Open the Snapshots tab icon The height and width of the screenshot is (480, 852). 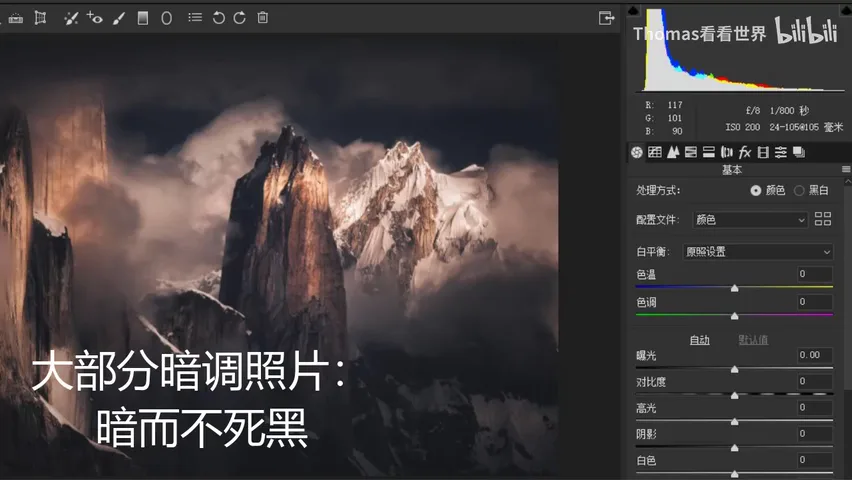pyautogui.click(x=799, y=153)
